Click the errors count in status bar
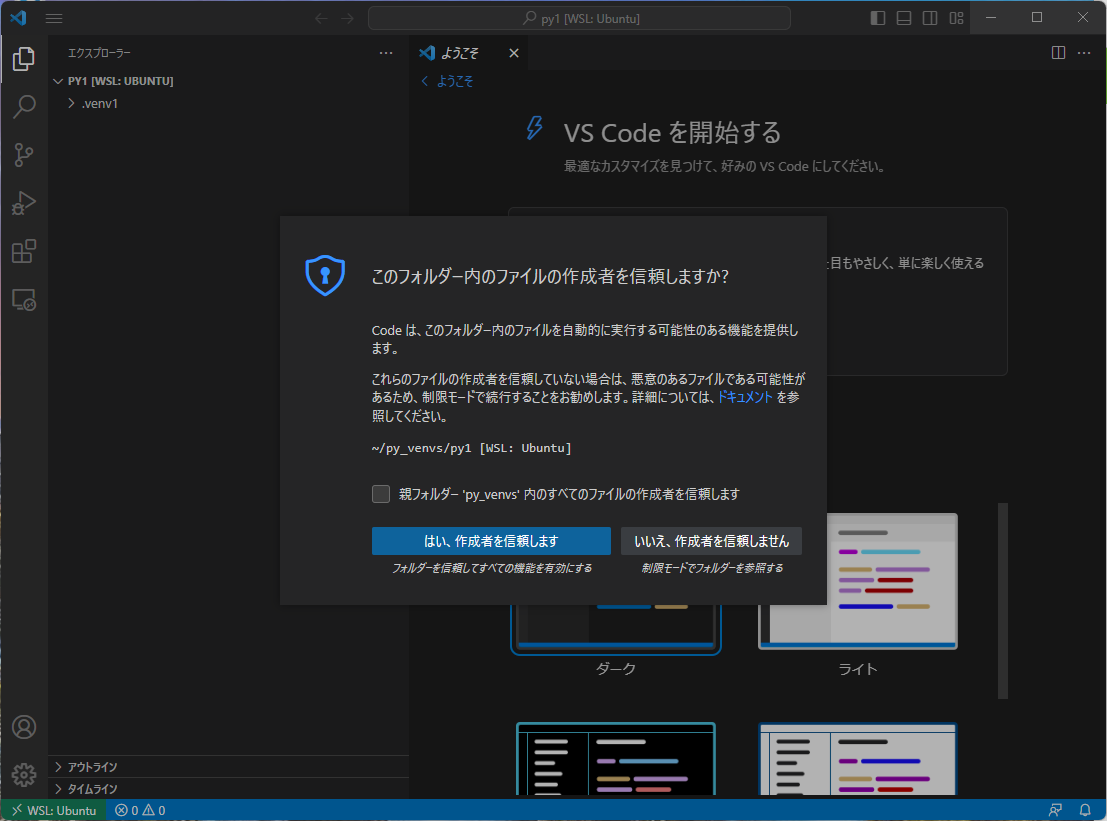The image size is (1107, 821). [x=127, y=810]
